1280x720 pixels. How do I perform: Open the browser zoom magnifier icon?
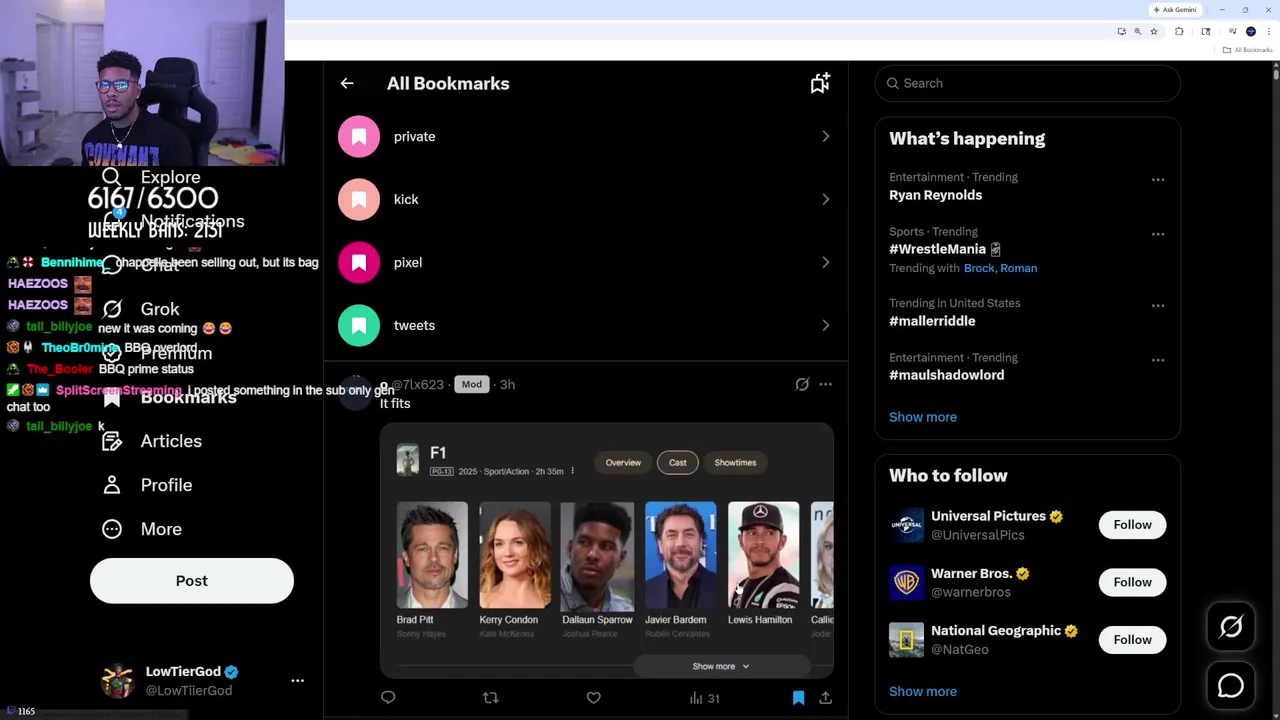point(1137,32)
